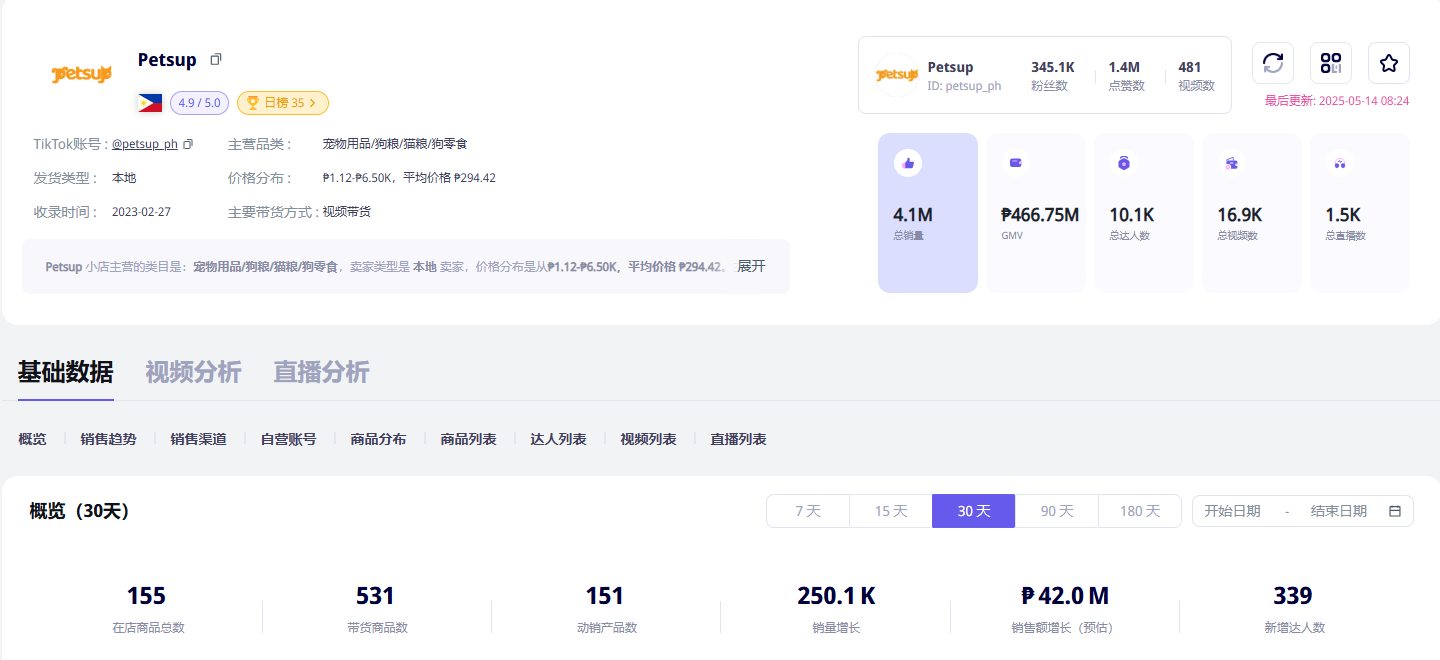Switch to the 基础数据 tab
This screenshot has height=660, width=1440.
pos(66,372)
